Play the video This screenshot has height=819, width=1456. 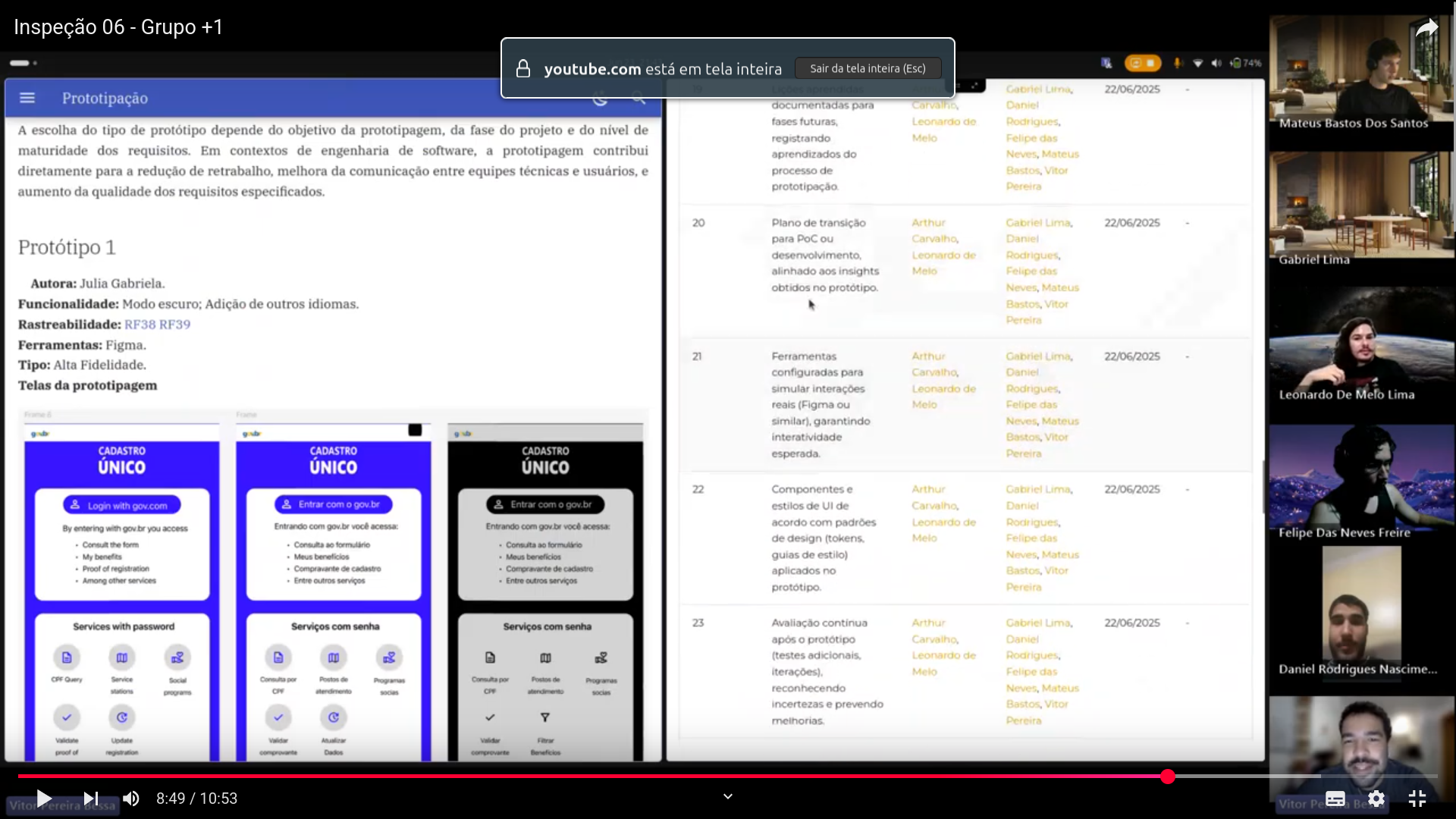coord(44,799)
